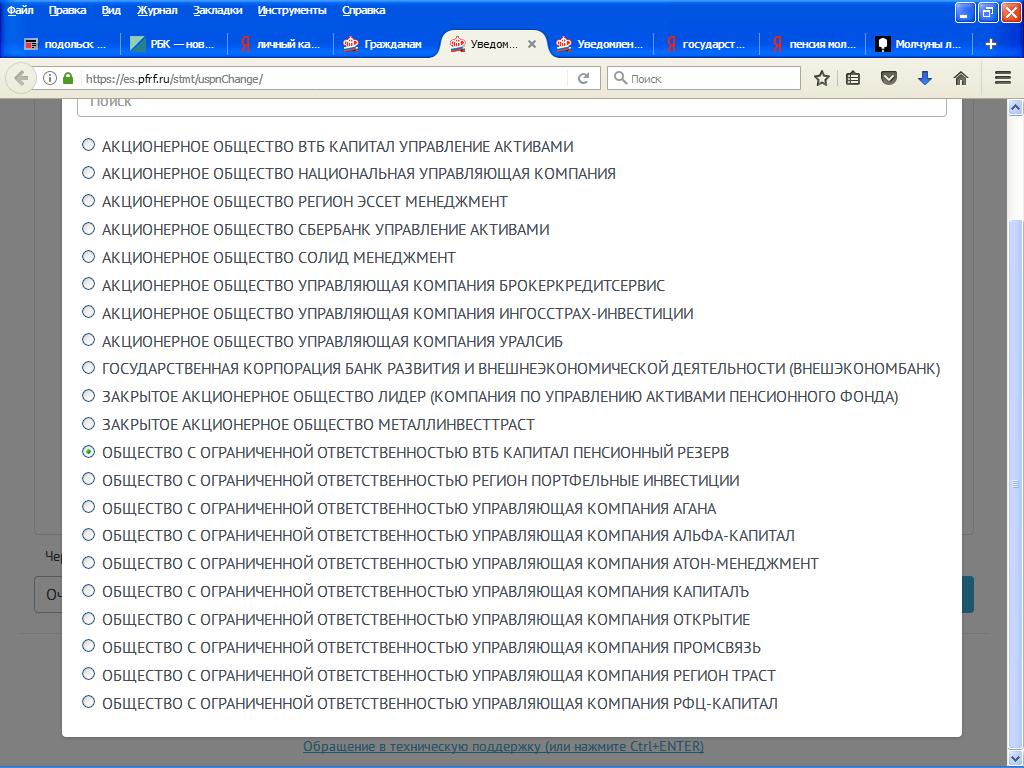Click the back navigation arrow
The image size is (1024, 768).
(x=21, y=78)
